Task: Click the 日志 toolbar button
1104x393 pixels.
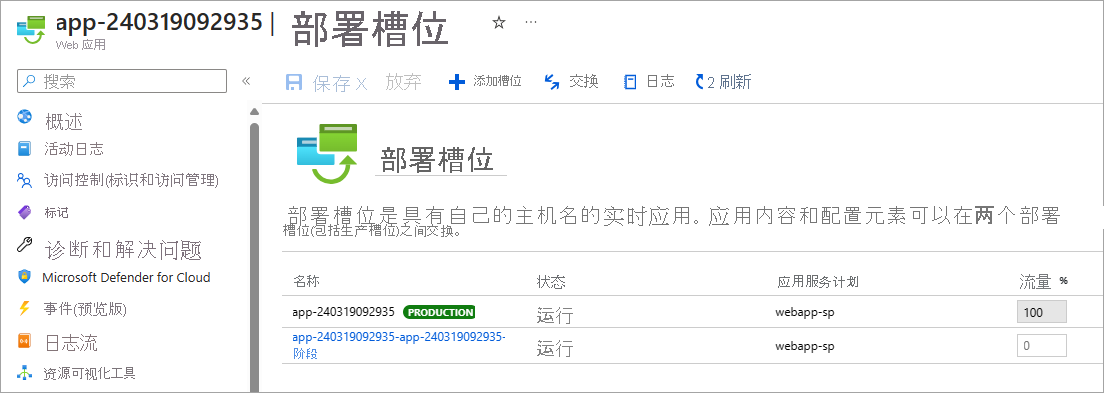Action: tap(649, 82)
